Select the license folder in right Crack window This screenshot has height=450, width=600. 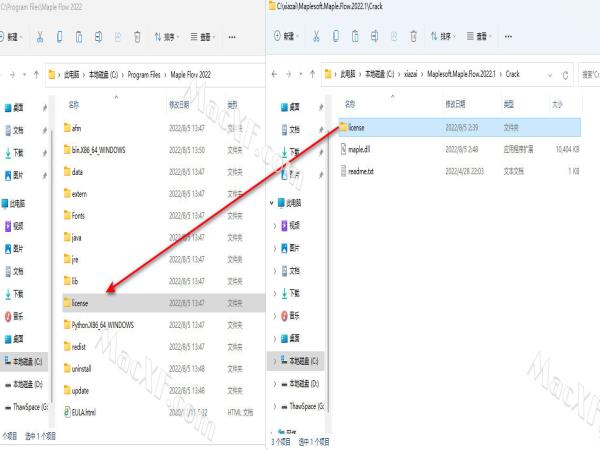coord(460,127)
